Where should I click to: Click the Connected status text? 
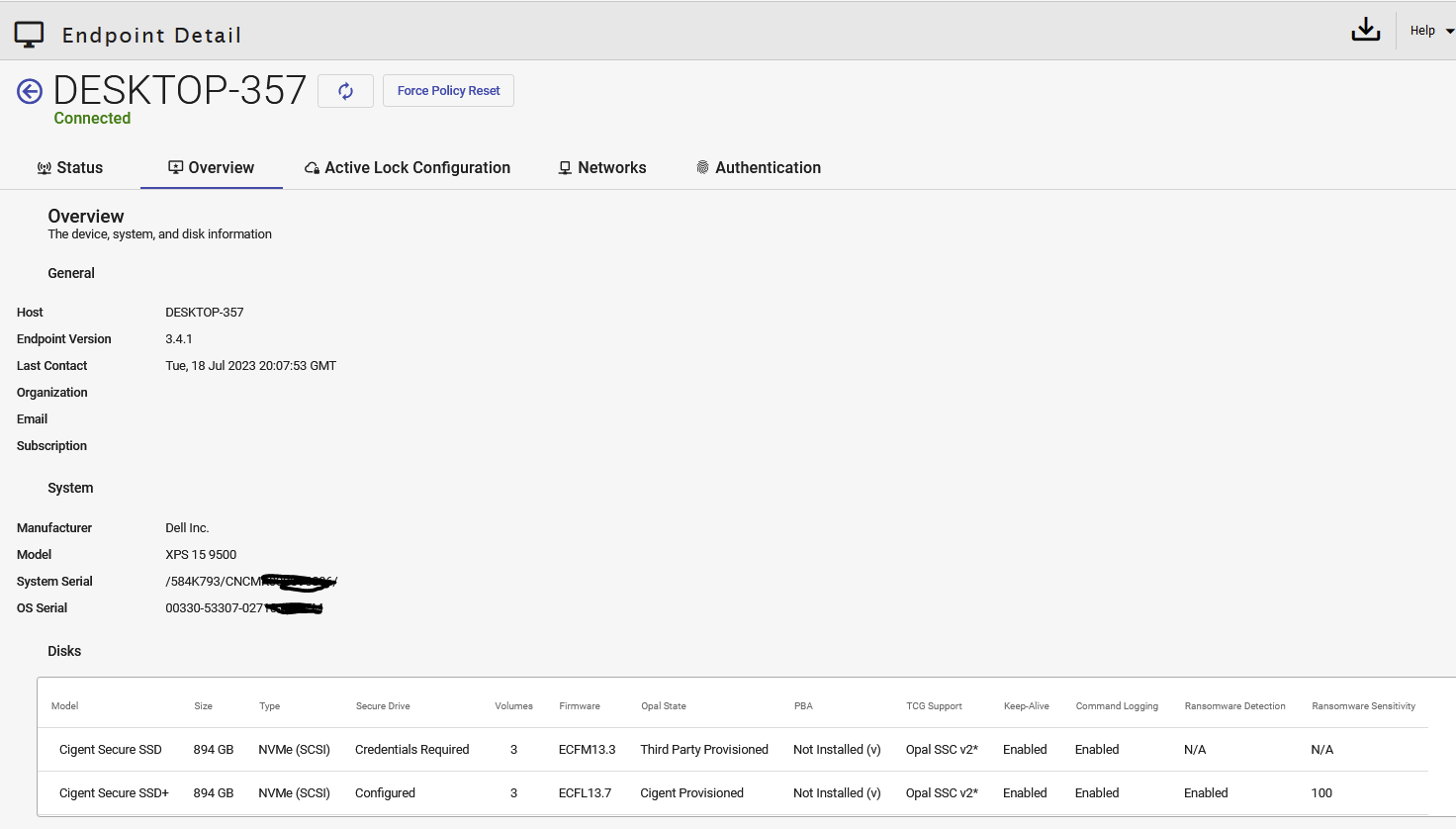(x=92, y=119)
